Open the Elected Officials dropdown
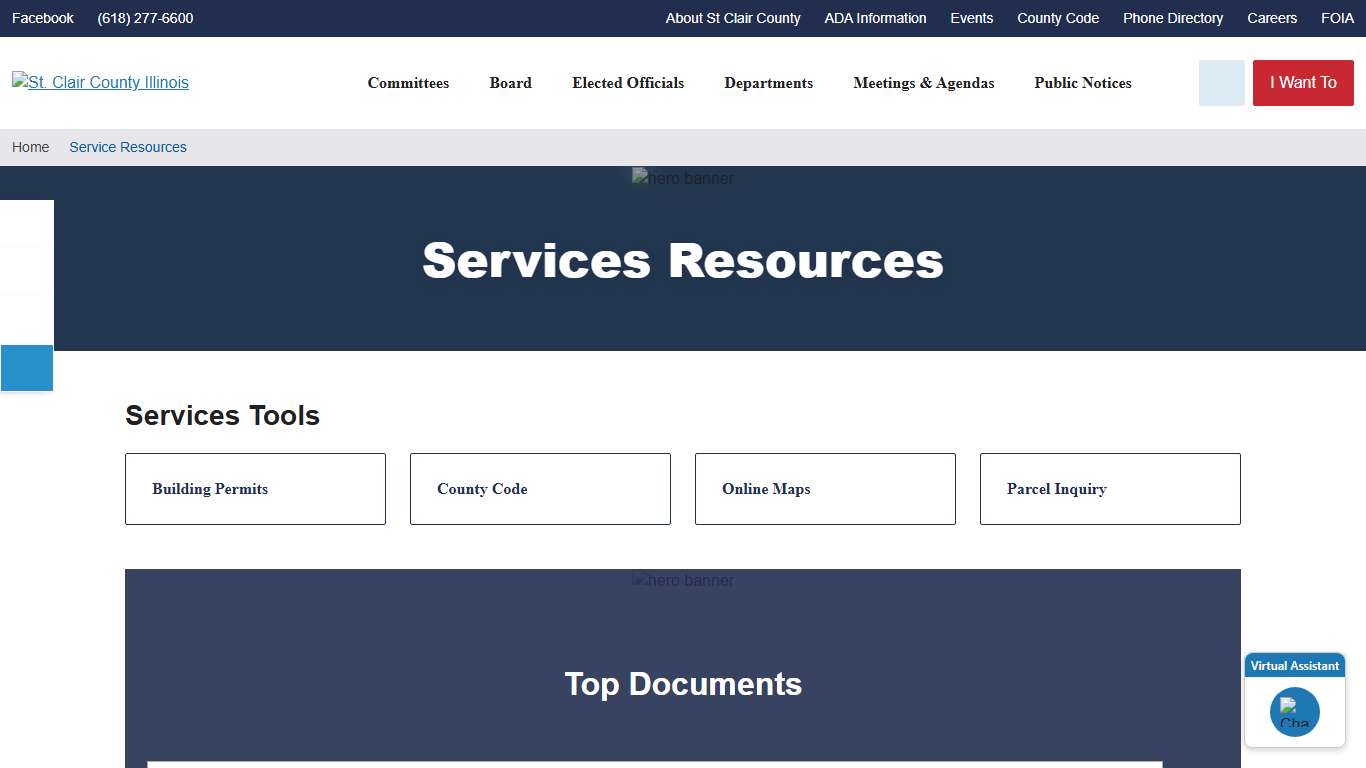This screenshot has width=1366, height=768. click(627, 83)
